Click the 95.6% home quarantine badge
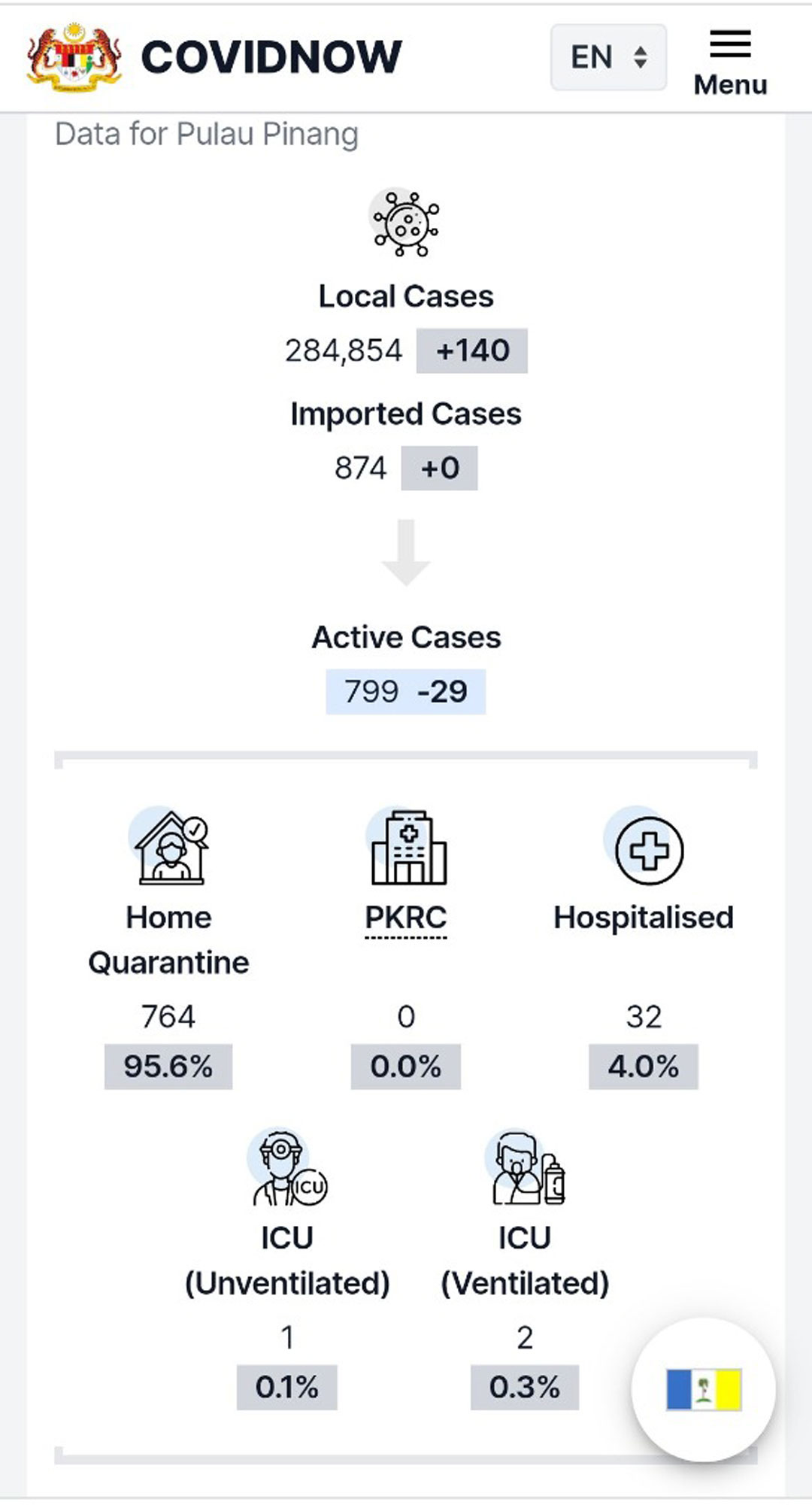Viewport: 812px width, 1505px height. click(168, 1067)
